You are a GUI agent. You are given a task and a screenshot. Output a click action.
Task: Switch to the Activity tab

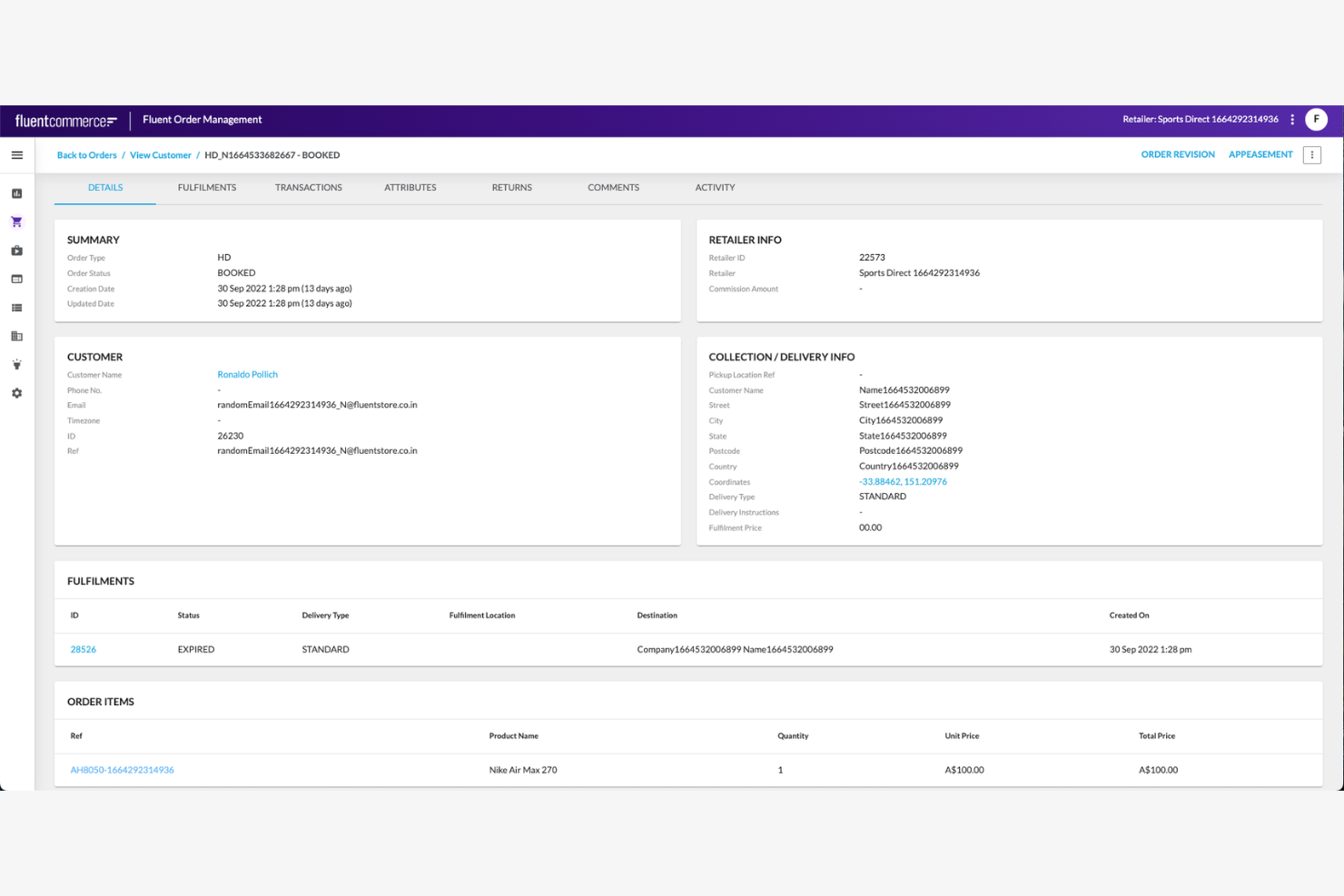point(716,188)
